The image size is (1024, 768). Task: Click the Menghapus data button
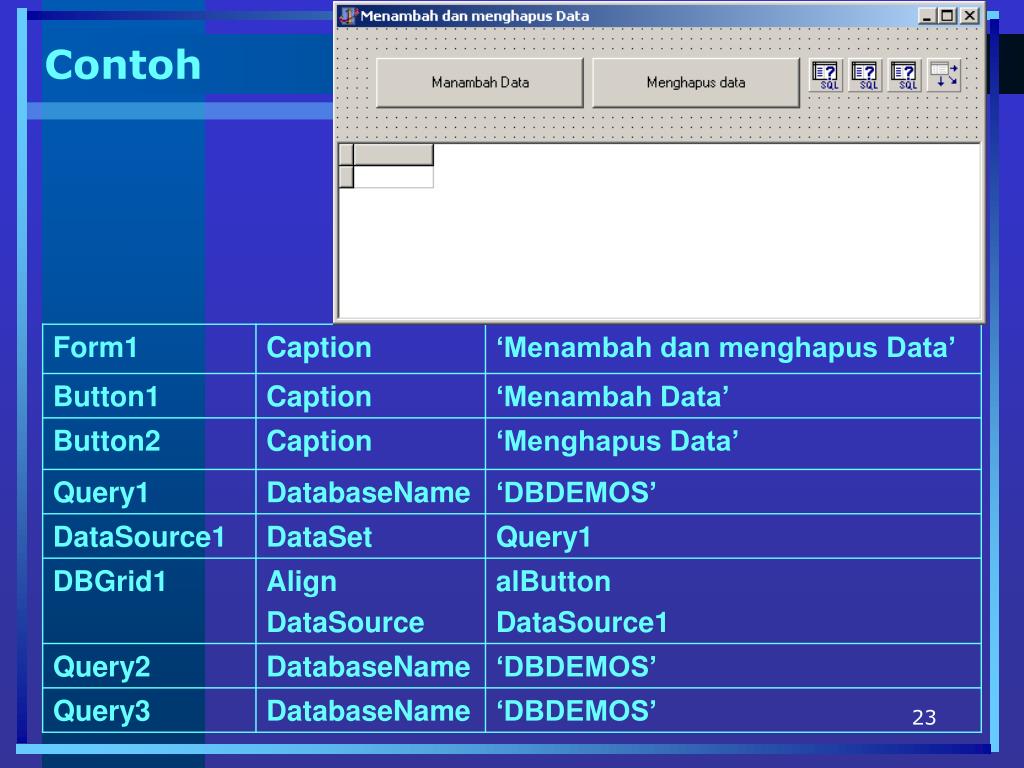(696, 82)
